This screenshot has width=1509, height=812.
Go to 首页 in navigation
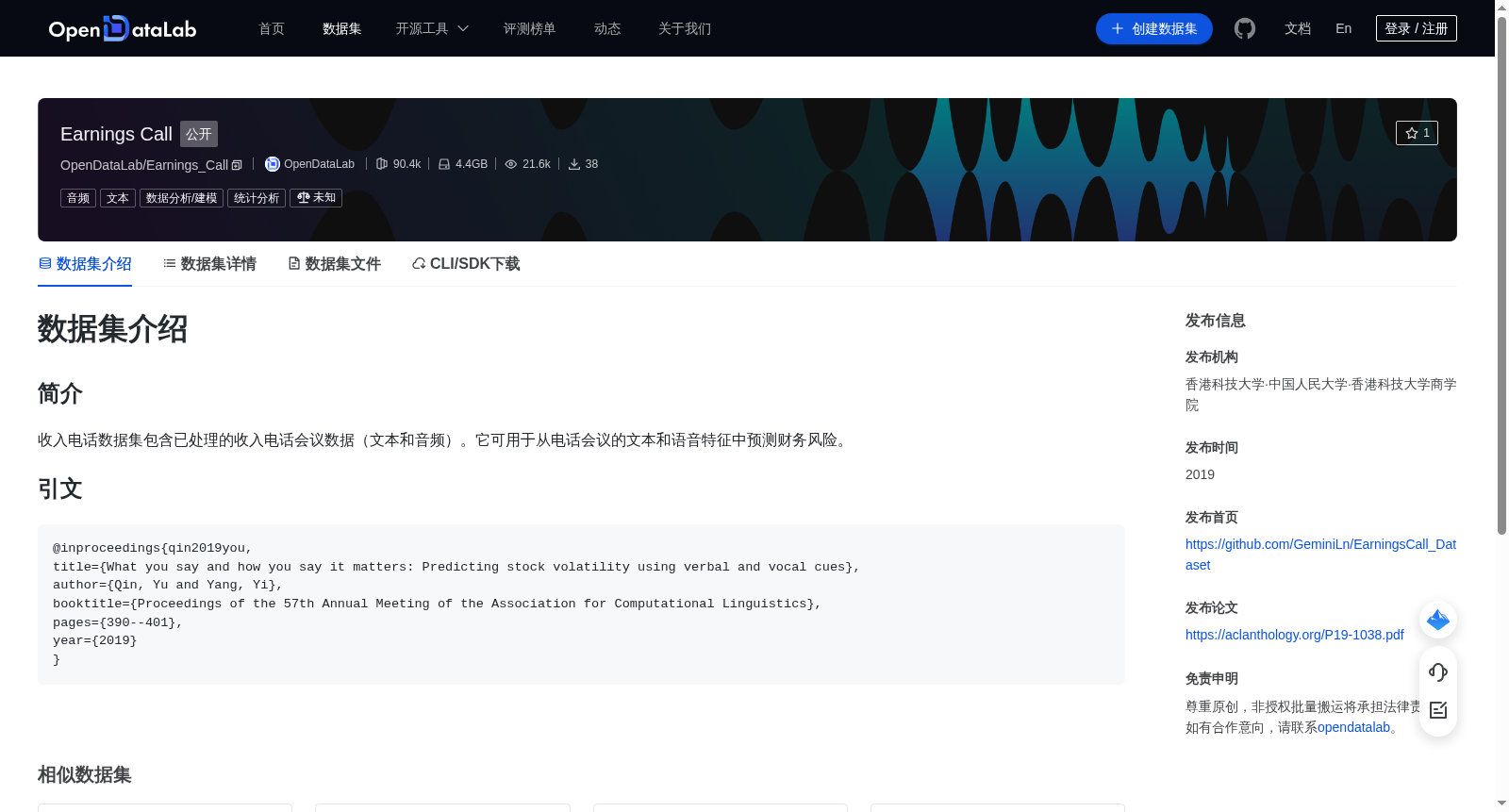(x=272, y=28)
